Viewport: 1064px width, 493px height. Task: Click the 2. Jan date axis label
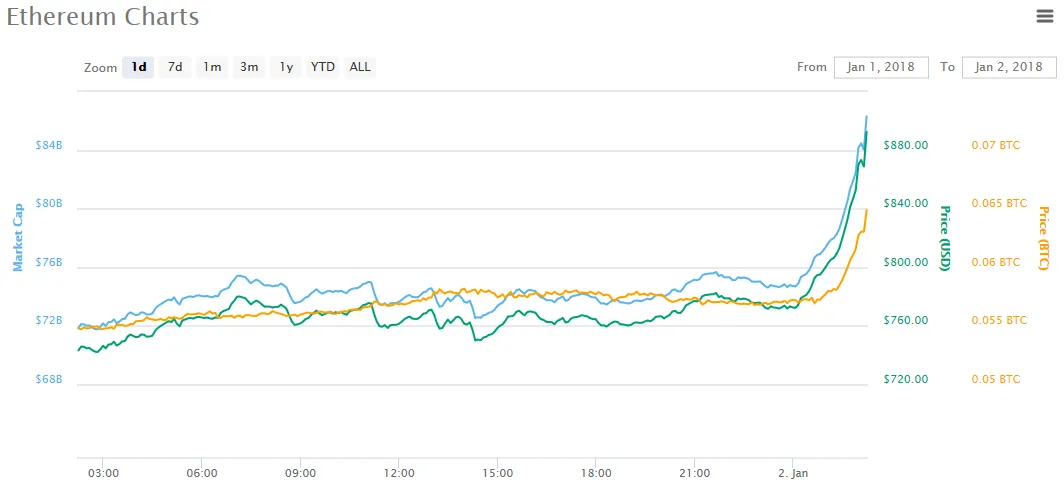[x=793, y=473]
